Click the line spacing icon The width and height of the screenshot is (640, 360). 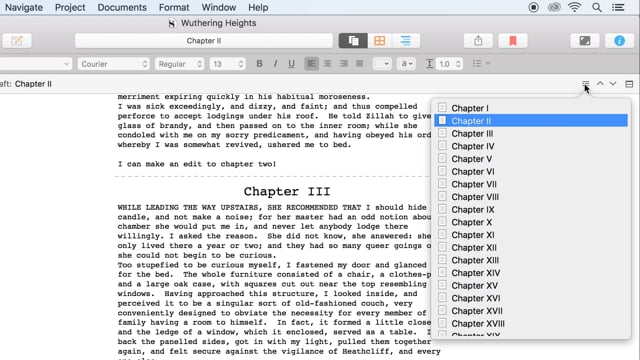[429, 64]
